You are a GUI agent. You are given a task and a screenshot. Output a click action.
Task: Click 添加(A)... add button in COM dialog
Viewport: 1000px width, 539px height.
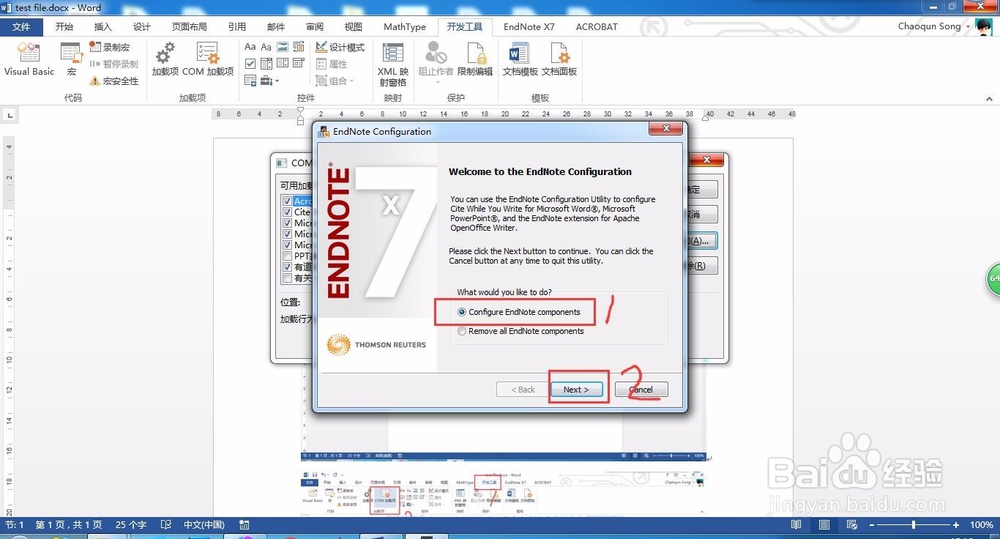(700, 240)
